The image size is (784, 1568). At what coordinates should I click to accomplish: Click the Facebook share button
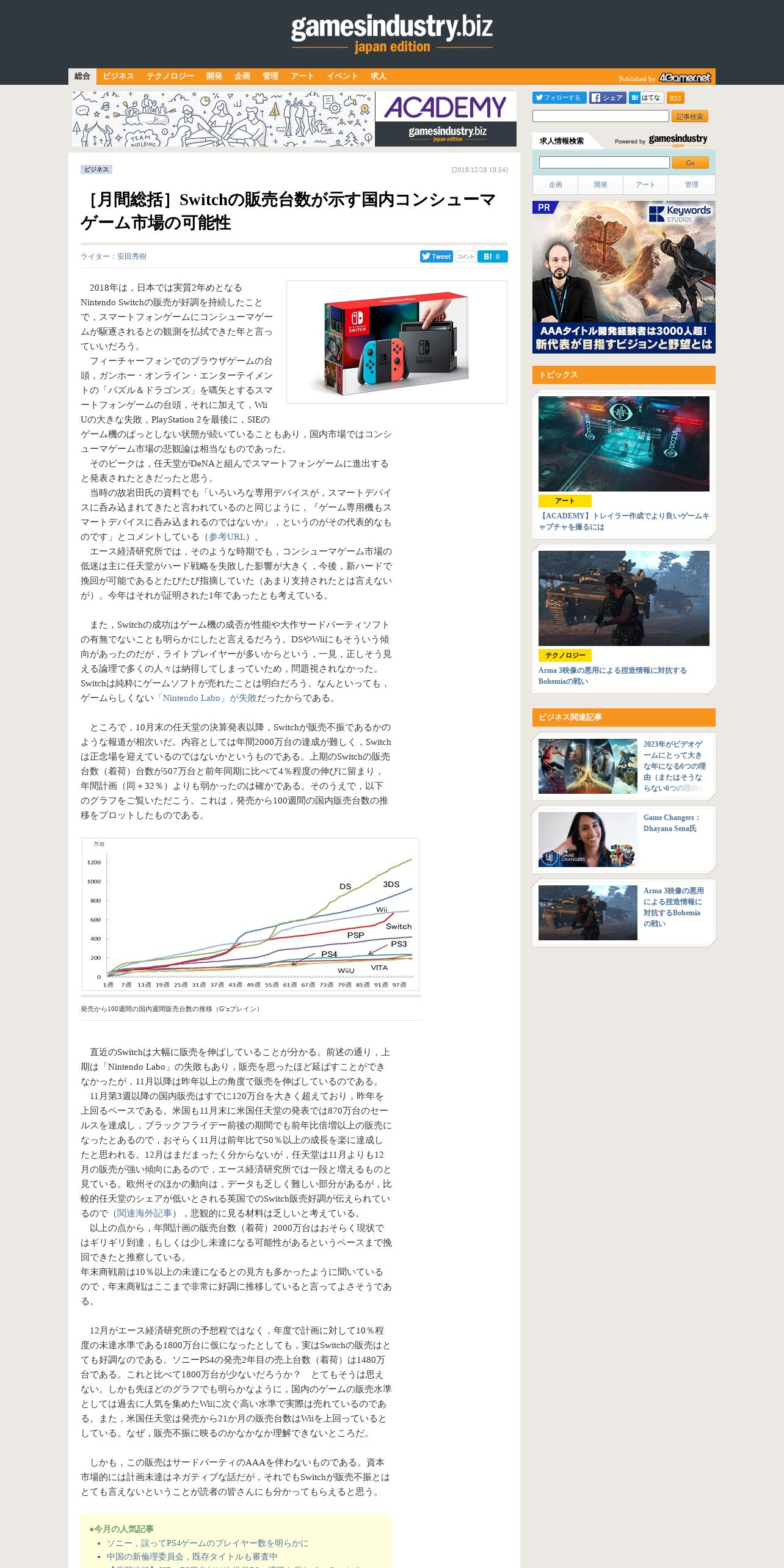tap(607, 98)
